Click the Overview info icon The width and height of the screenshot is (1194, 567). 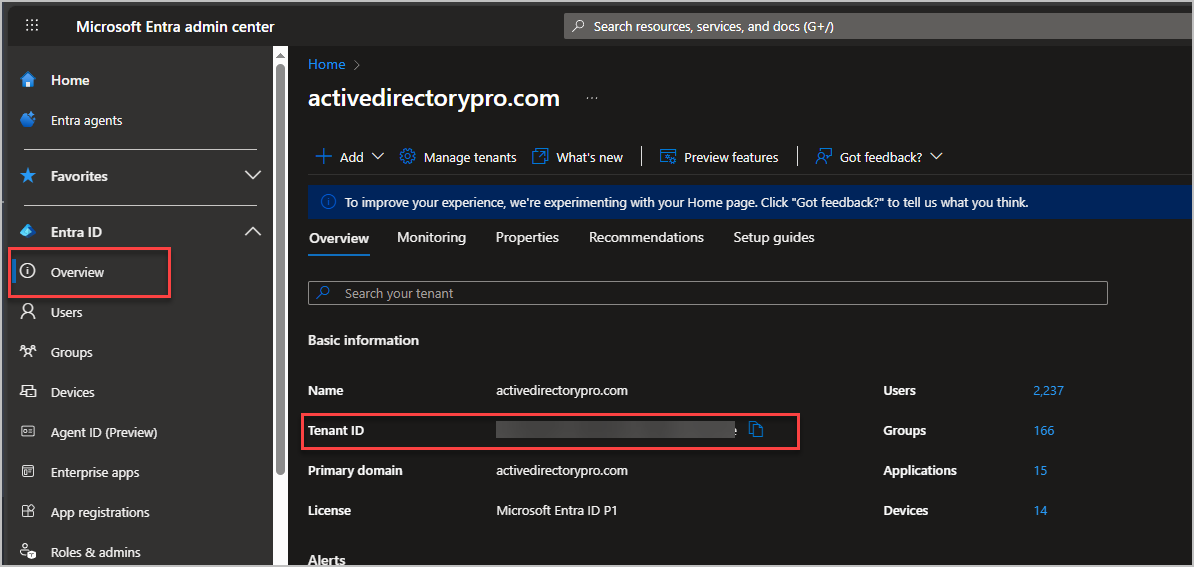(x=28, y=272)
